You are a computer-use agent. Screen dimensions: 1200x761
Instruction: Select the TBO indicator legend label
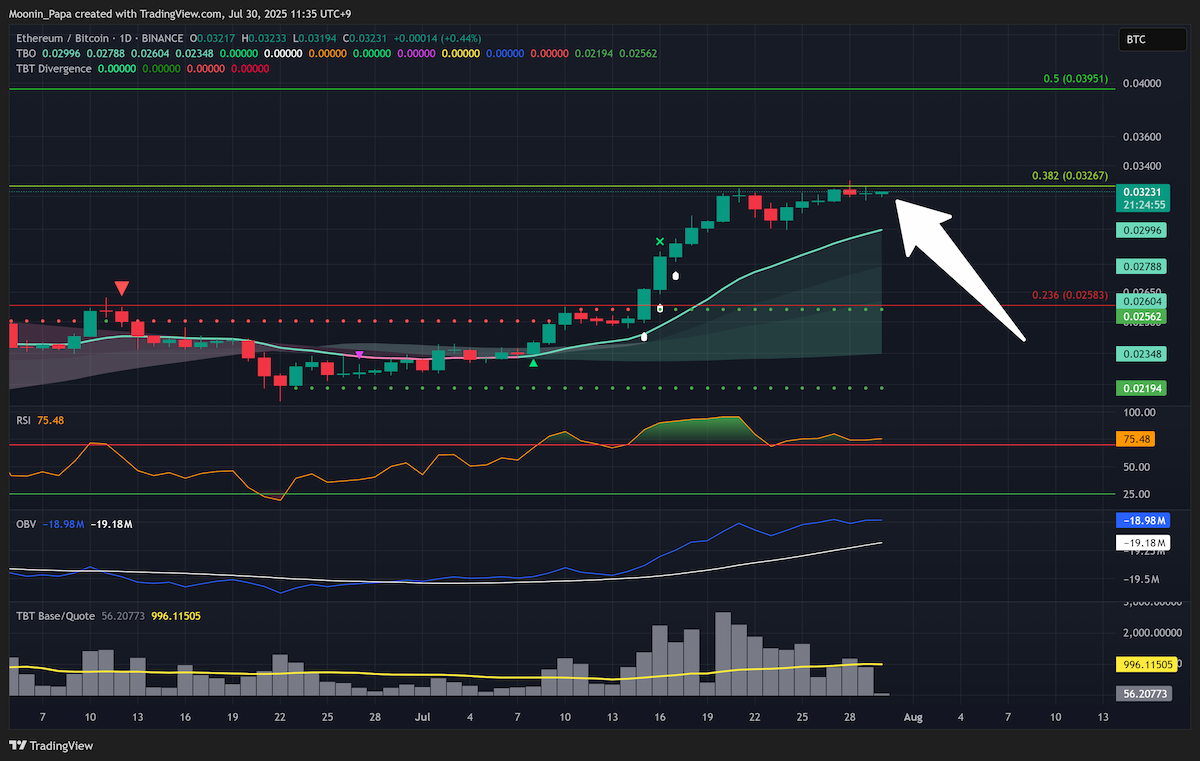coord(27,53)
